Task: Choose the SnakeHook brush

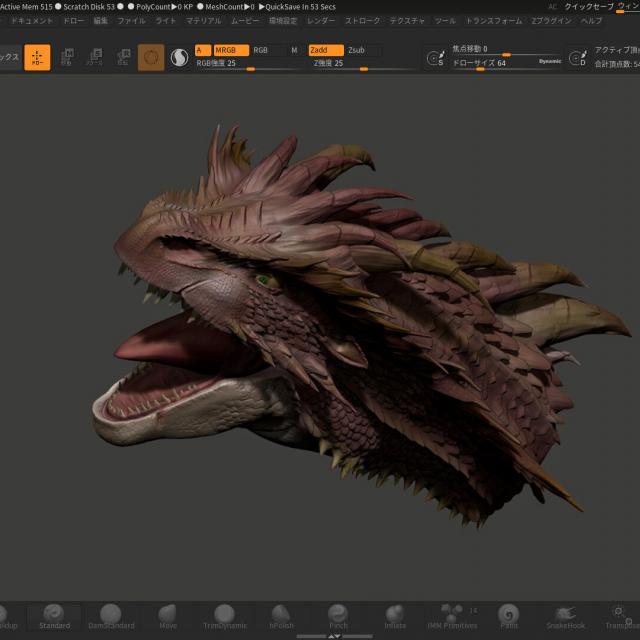Action: pos(565,615)
